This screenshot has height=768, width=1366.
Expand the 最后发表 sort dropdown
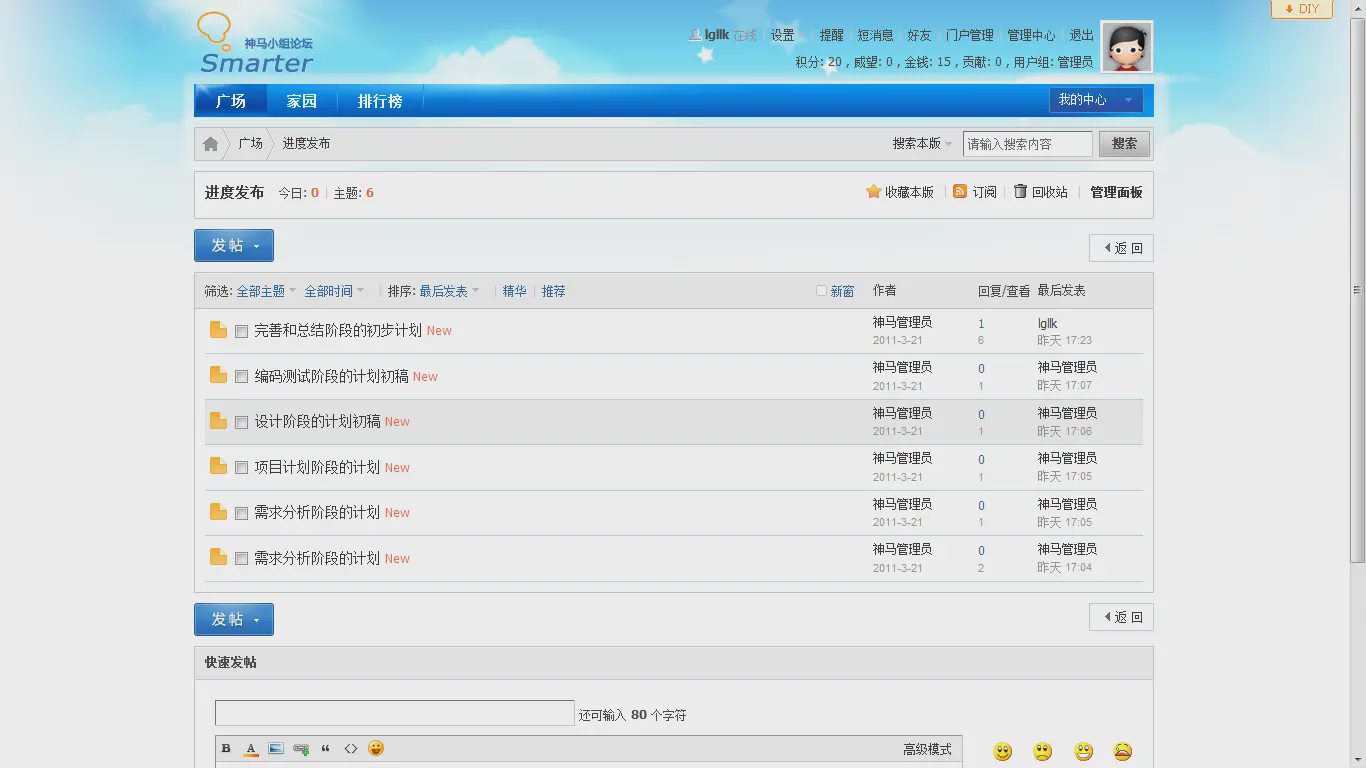tap(449, 291)
